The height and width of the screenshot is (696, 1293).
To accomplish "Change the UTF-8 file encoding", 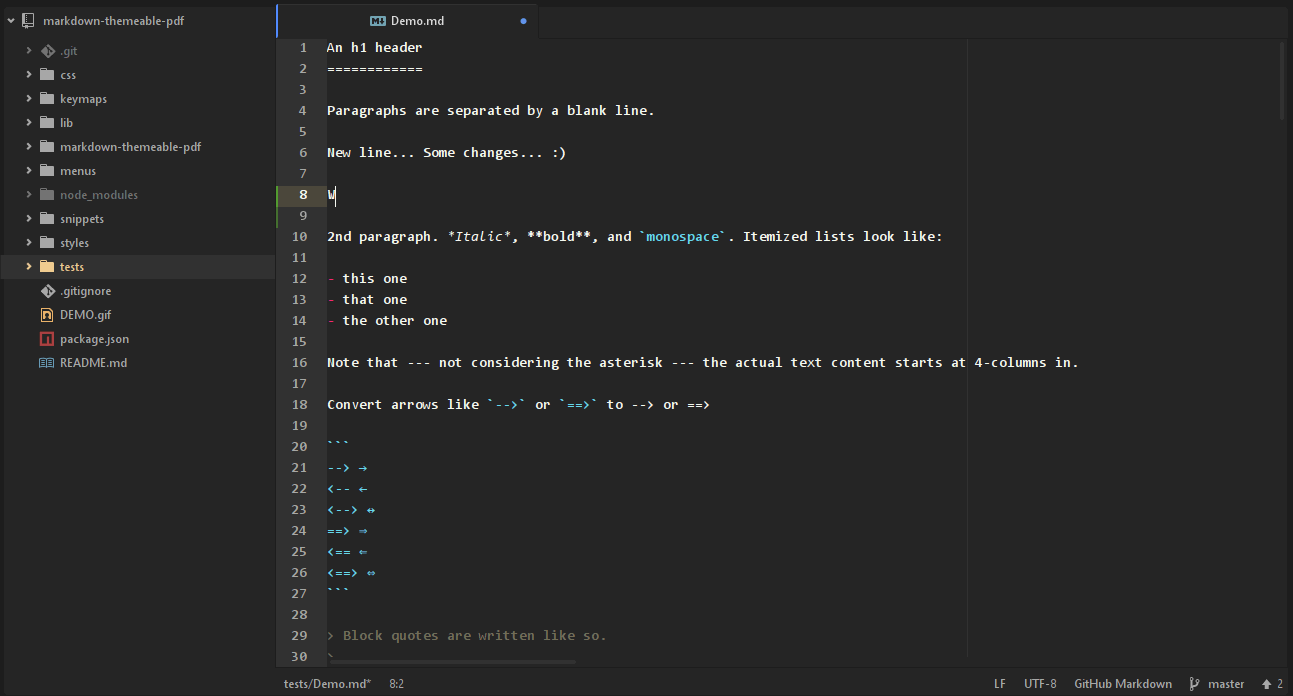I will click(x=1040, y=684).
